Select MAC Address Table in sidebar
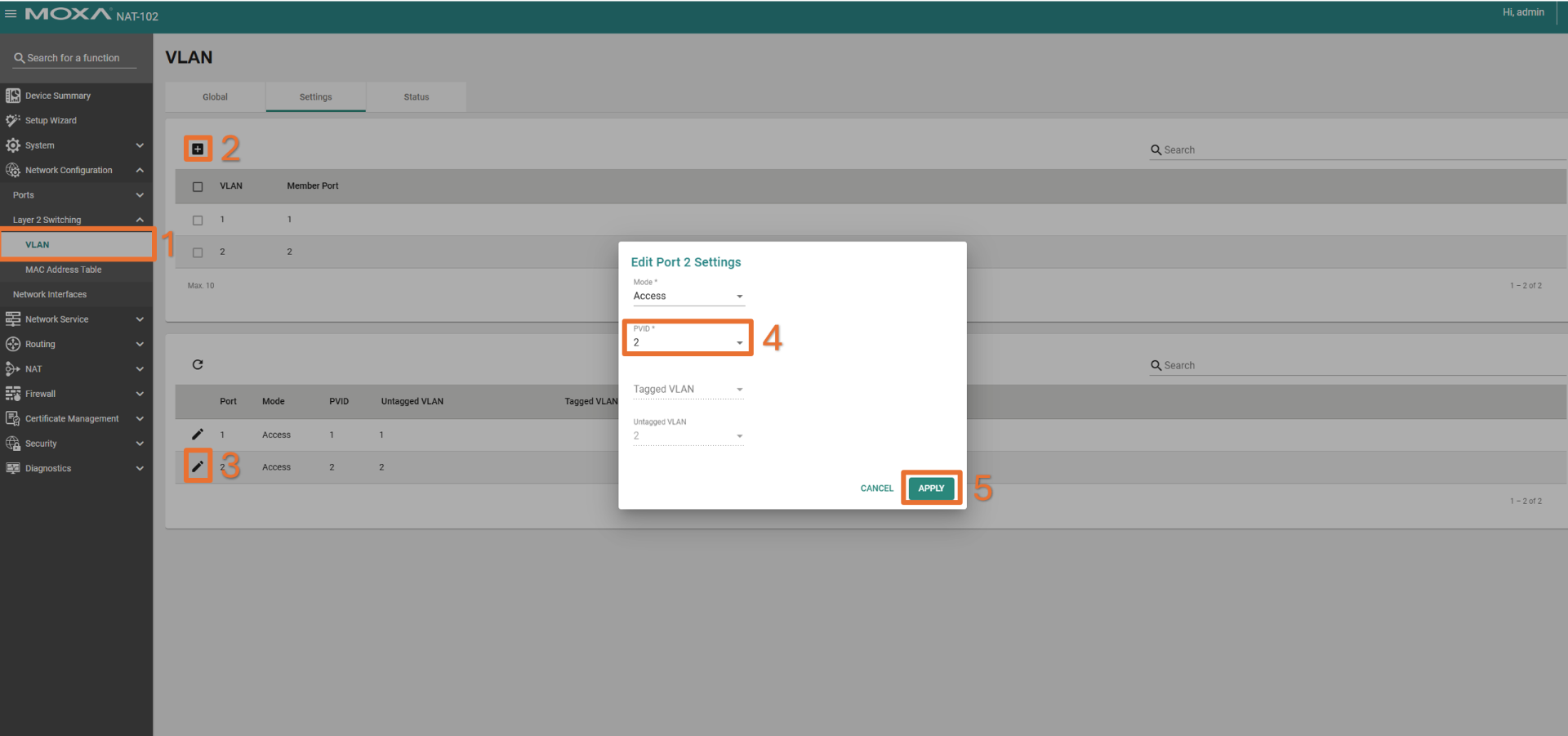The width and height of the screenshot is (1568, 736). 64,270
